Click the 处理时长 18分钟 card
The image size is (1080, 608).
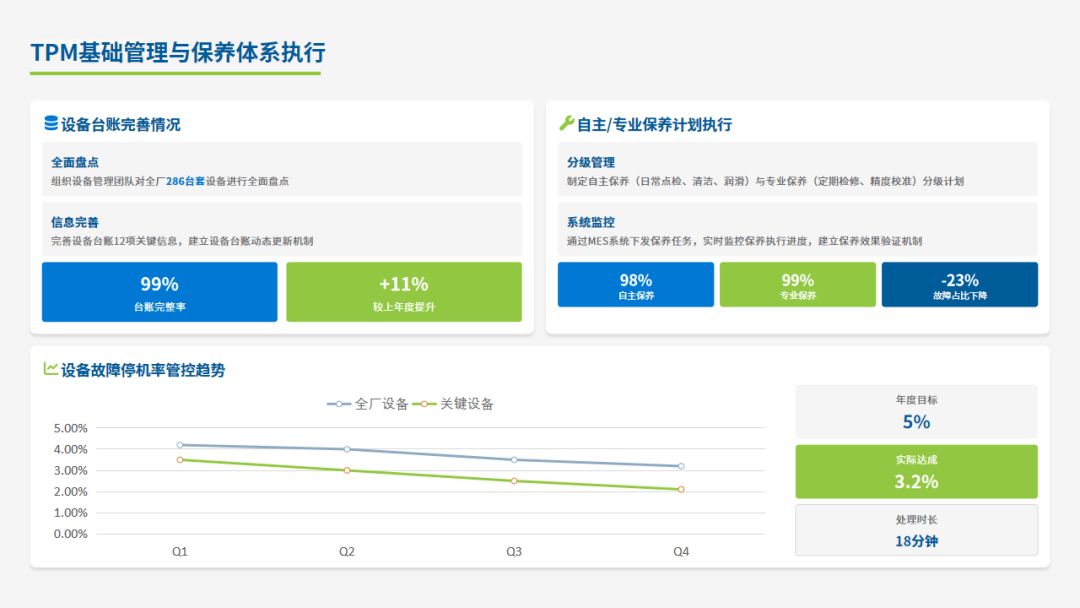(x=916, y=530)
